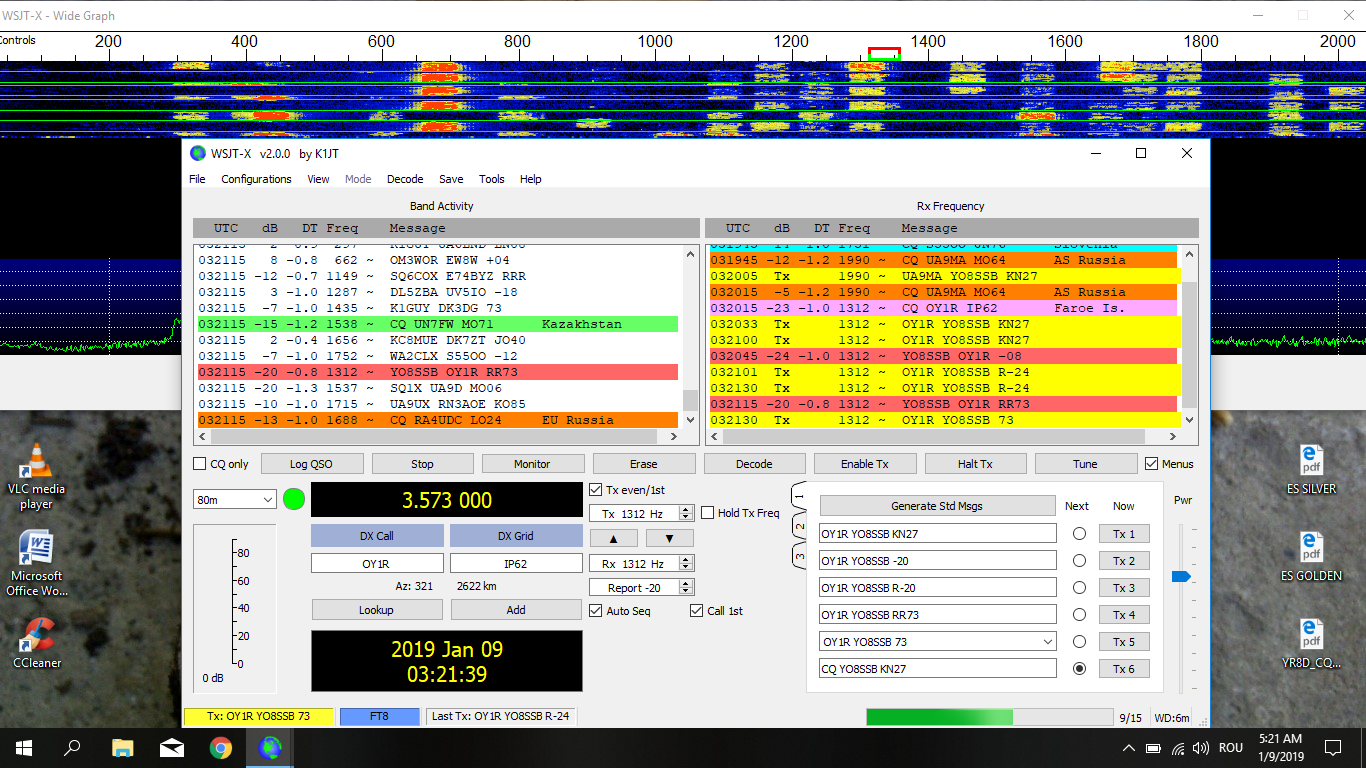The width and height of the screenshot is (1366, 768).
Task: Open the Windows Start menu
Action: [x=24, y=747]
